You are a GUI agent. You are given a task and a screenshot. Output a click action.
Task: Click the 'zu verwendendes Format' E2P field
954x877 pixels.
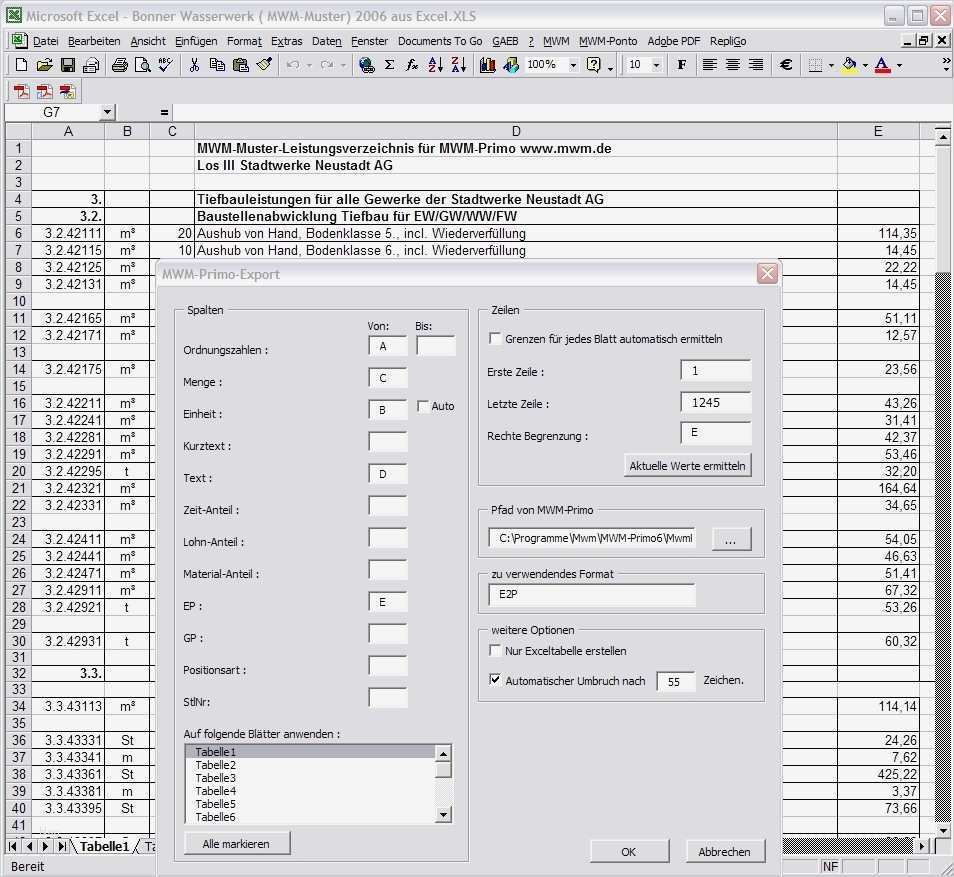coord(591,595)
